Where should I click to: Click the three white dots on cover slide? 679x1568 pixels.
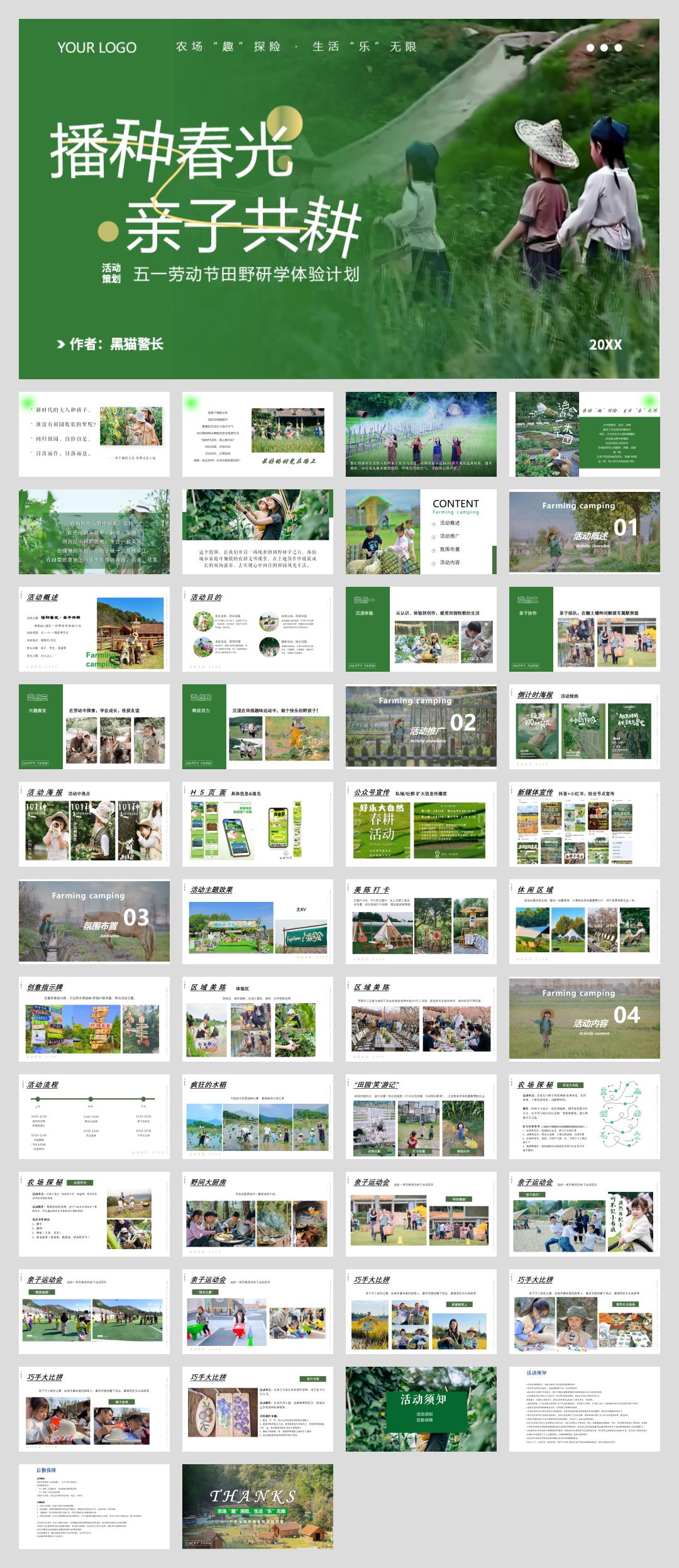click(x=604, y=47)
